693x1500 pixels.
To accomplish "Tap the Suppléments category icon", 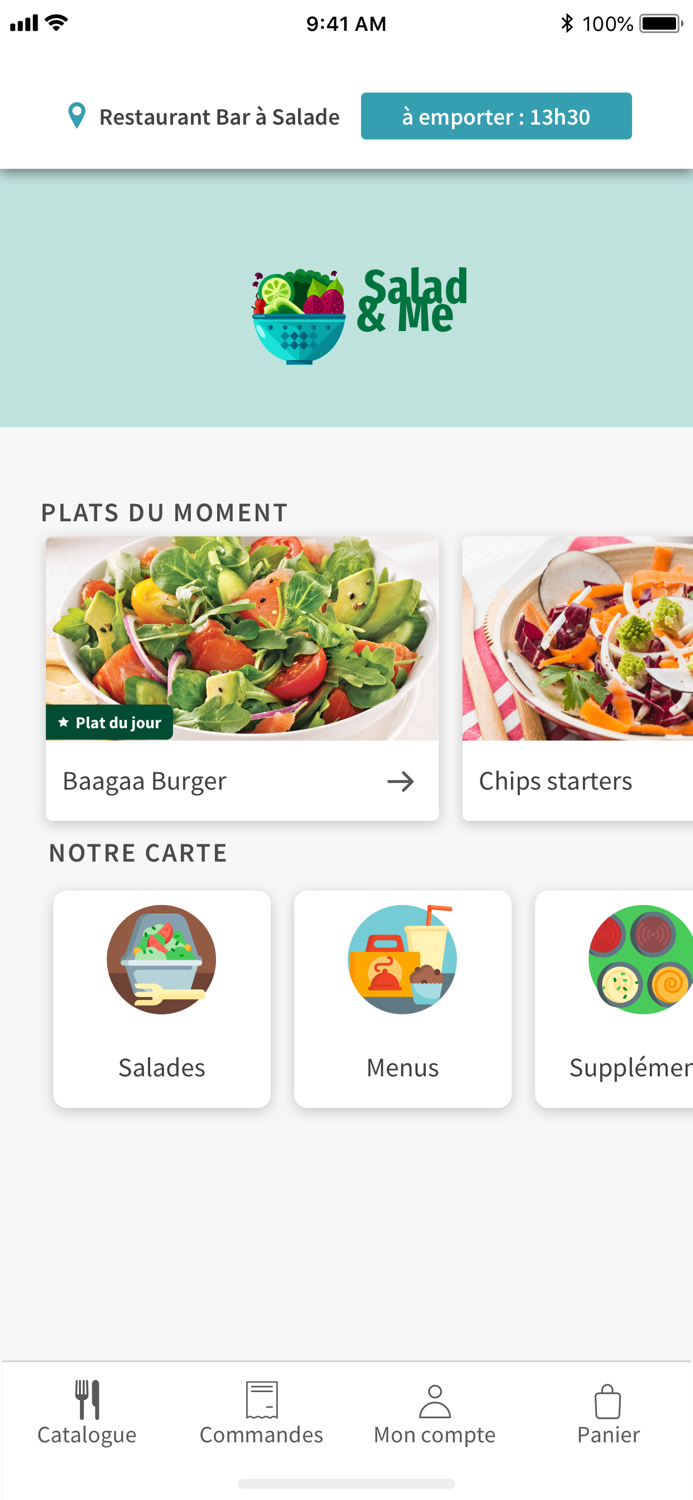I will click(x=641, y=960).
